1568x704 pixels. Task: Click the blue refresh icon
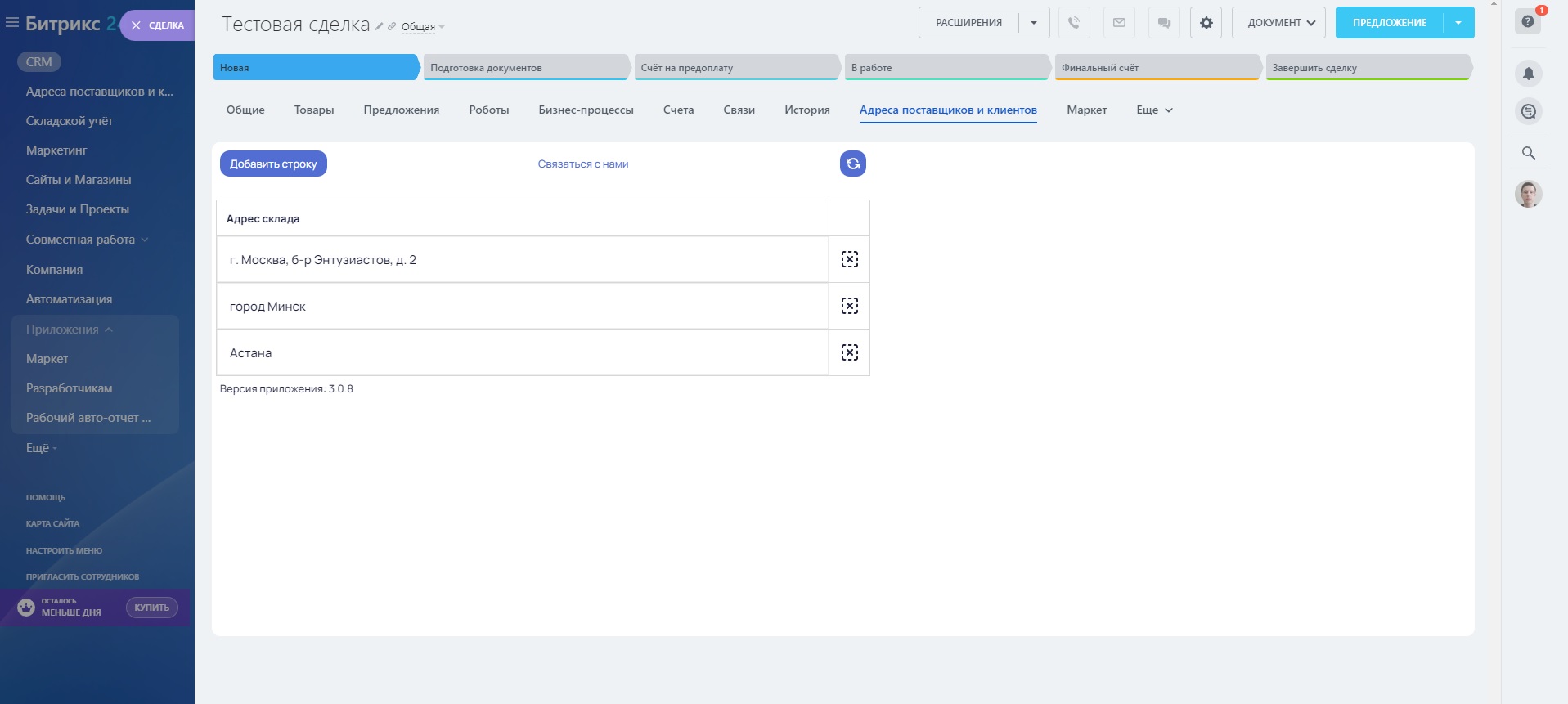(x=852, y=164)
